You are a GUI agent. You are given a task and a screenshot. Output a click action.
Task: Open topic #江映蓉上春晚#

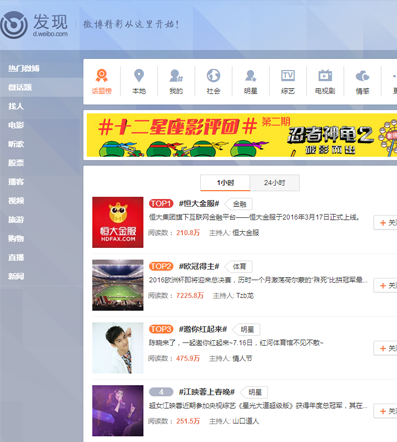[x=207, y=392]
